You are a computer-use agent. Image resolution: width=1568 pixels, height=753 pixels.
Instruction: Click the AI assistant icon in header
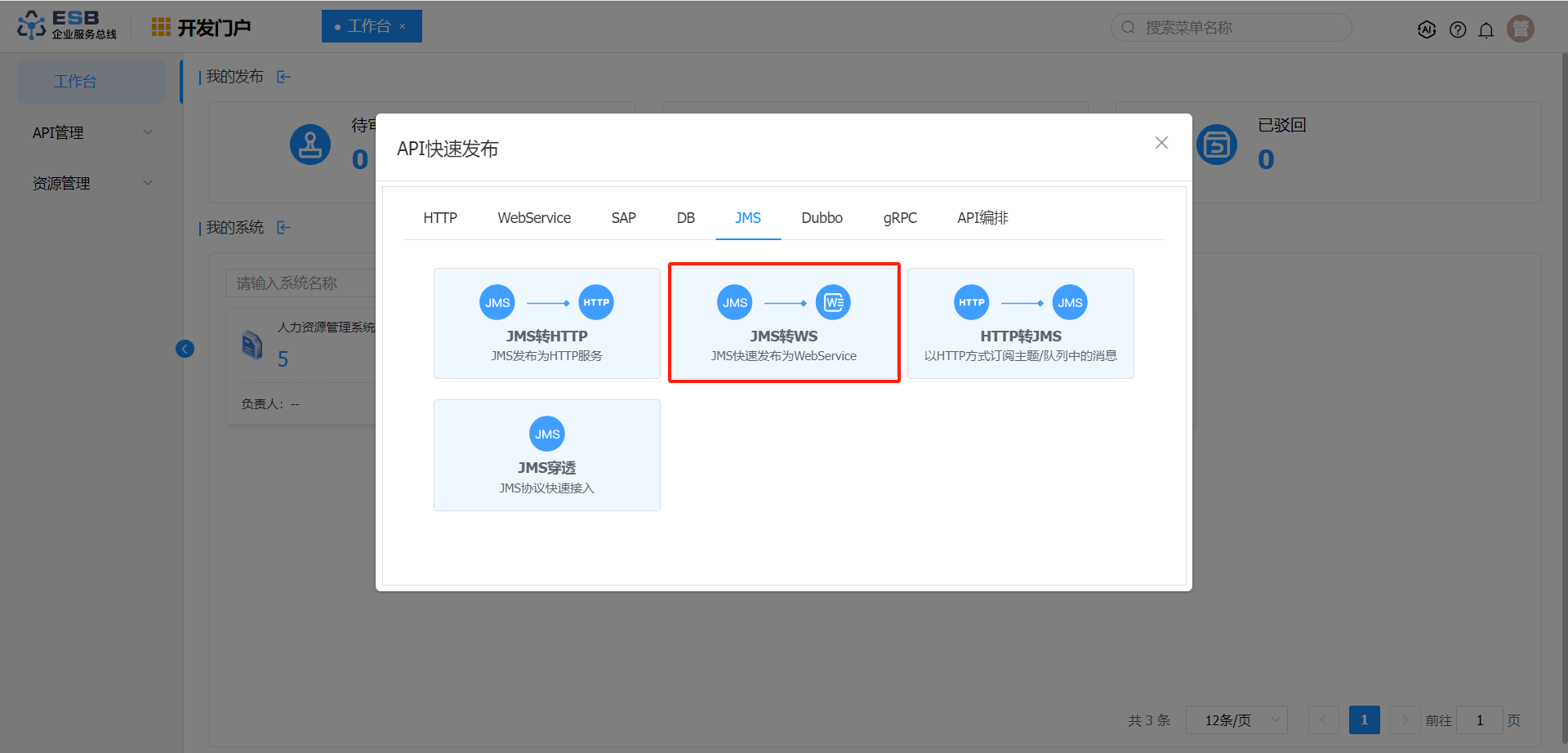(1427, 29)
